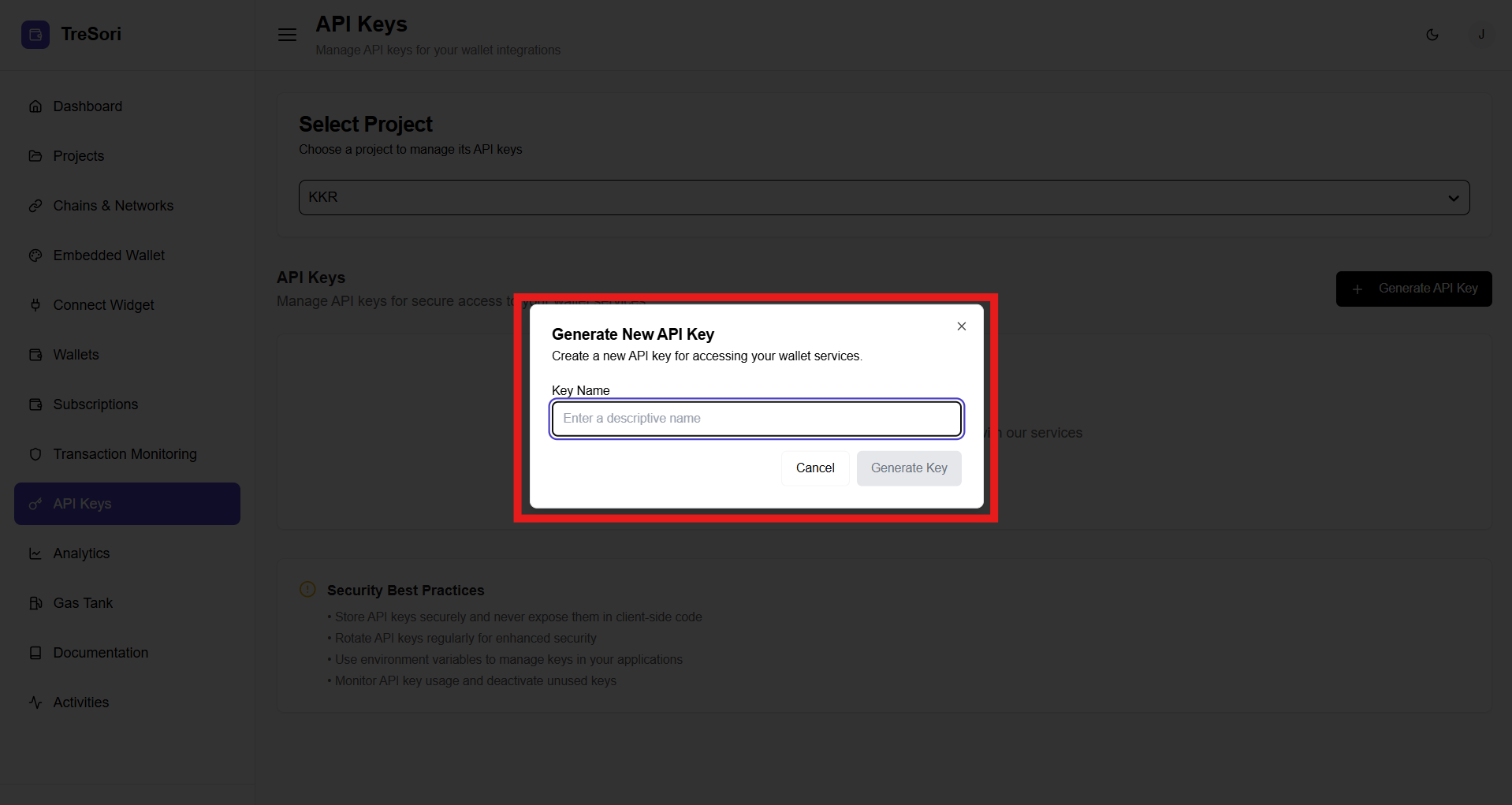The width and height of the screenshot is (1512, 805).
Task: Click the Connect Widget plug icon
Action: point(35,305)
